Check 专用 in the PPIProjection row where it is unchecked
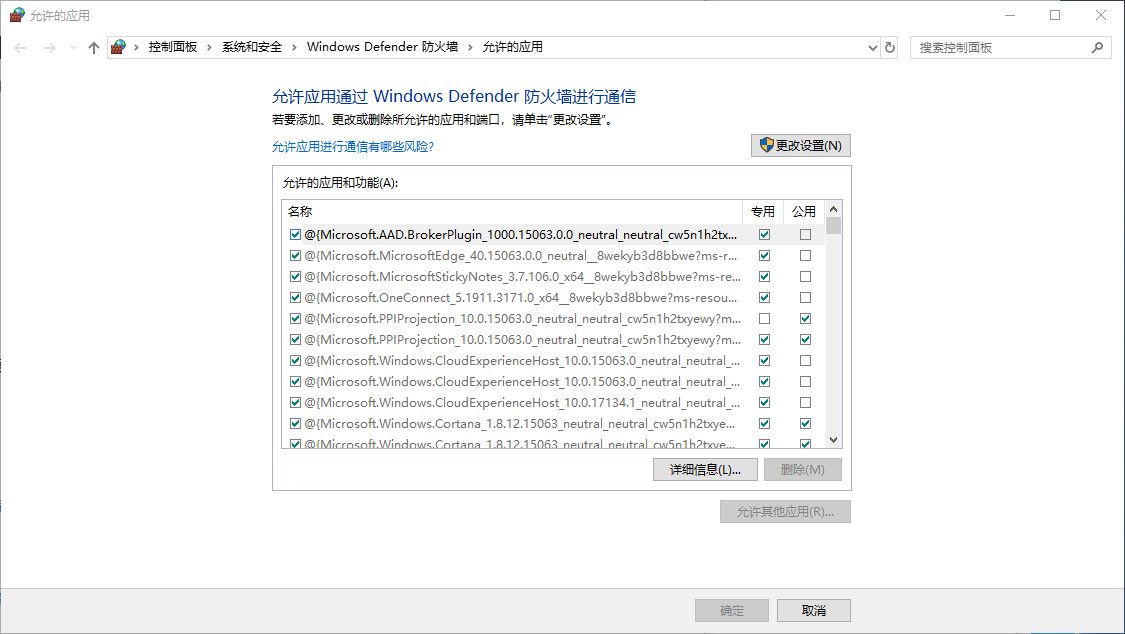 764,318
